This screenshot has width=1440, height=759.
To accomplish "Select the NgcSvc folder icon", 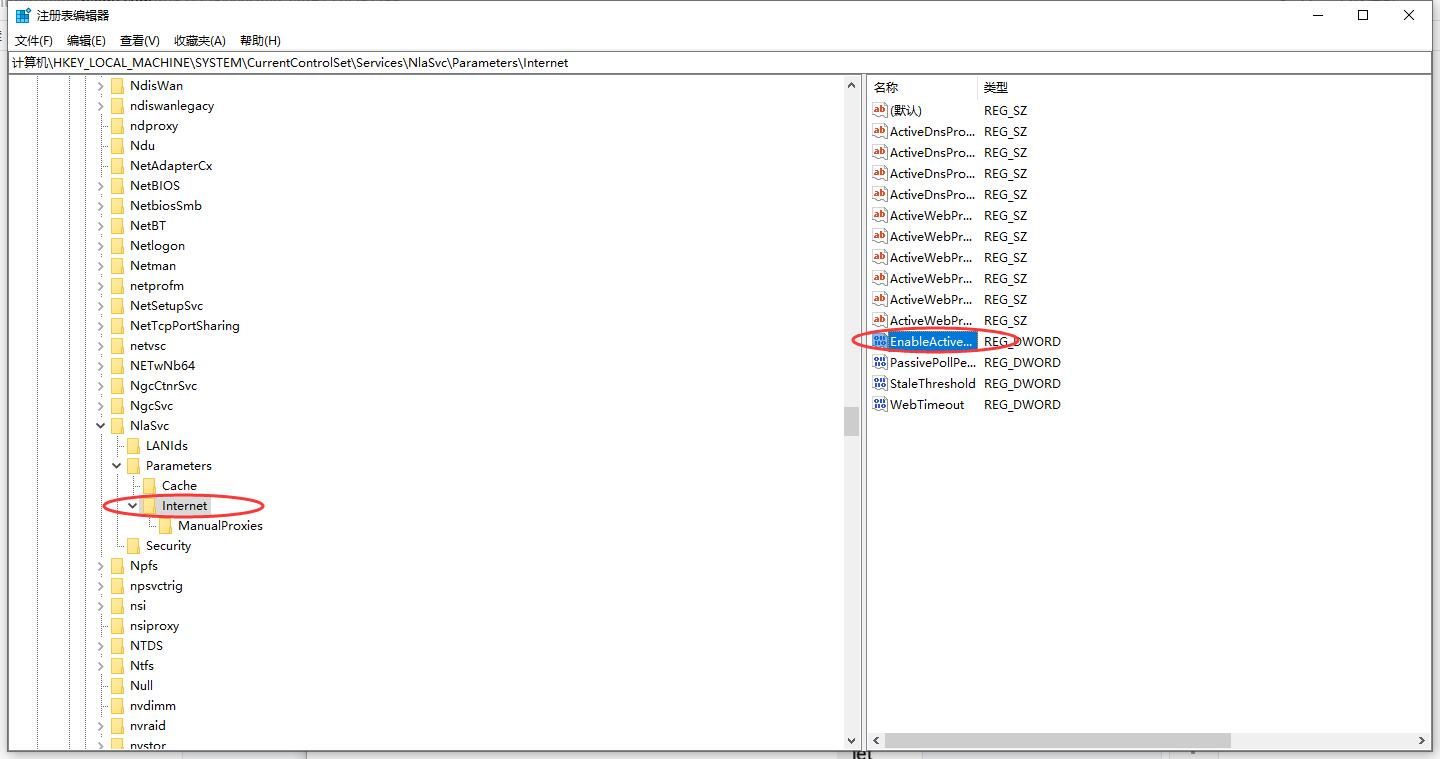I will pyautogui.click(x=118, y=406).
